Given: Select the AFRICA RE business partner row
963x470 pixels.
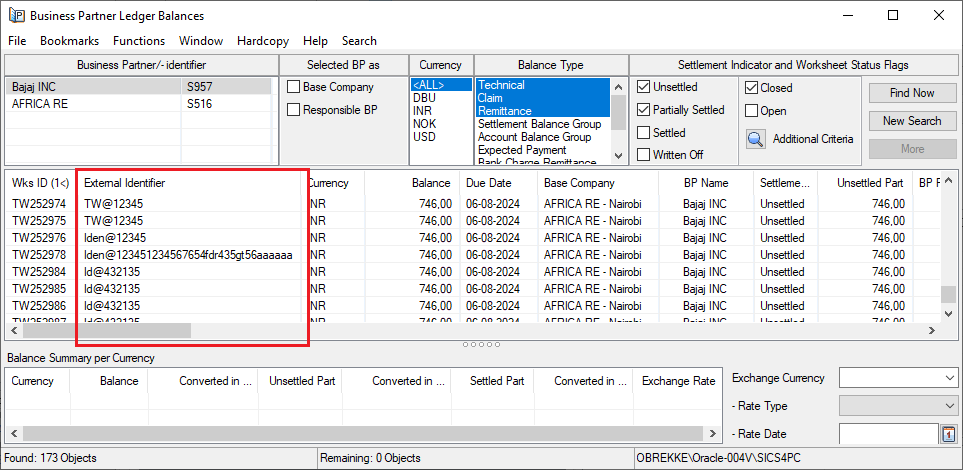Looking at the screenshot, I should pyautogui.click(x=40, y=104).
